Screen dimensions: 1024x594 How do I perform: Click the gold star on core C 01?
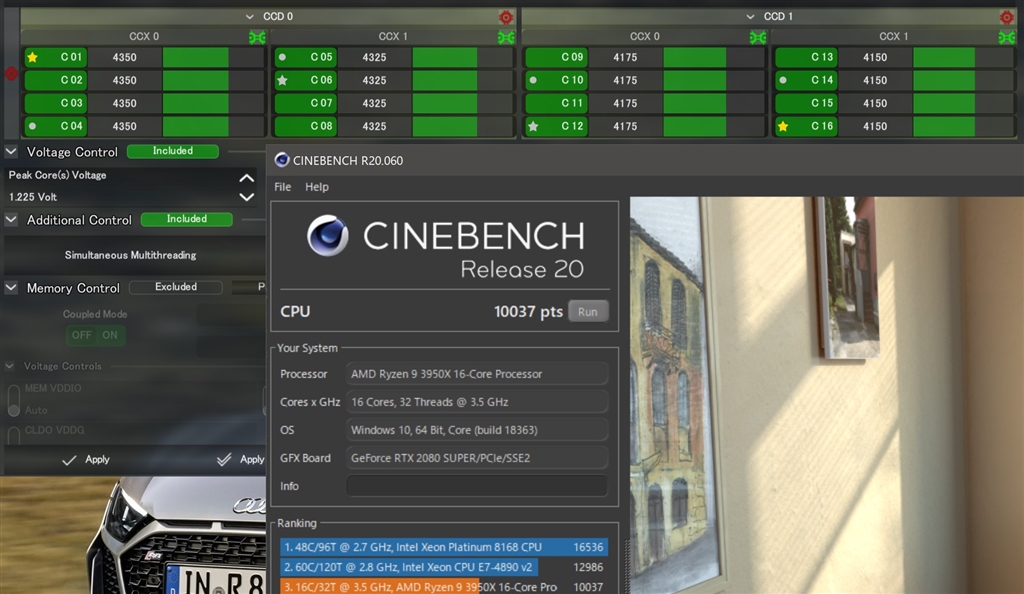pyautogui.click(x=32, y=57)
